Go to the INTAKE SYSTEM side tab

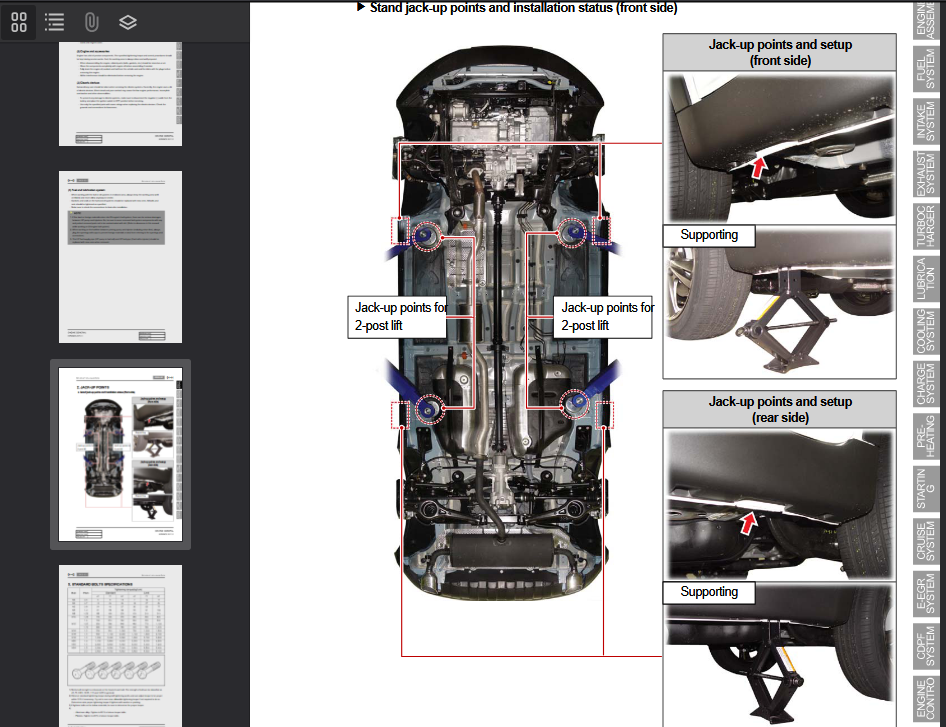925,122
